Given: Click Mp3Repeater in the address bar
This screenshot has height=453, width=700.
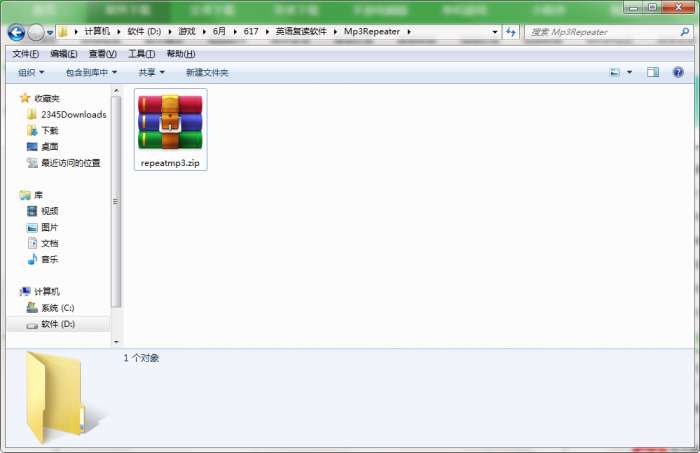Looking at the screenshot, I should click(x=372, y=32).
